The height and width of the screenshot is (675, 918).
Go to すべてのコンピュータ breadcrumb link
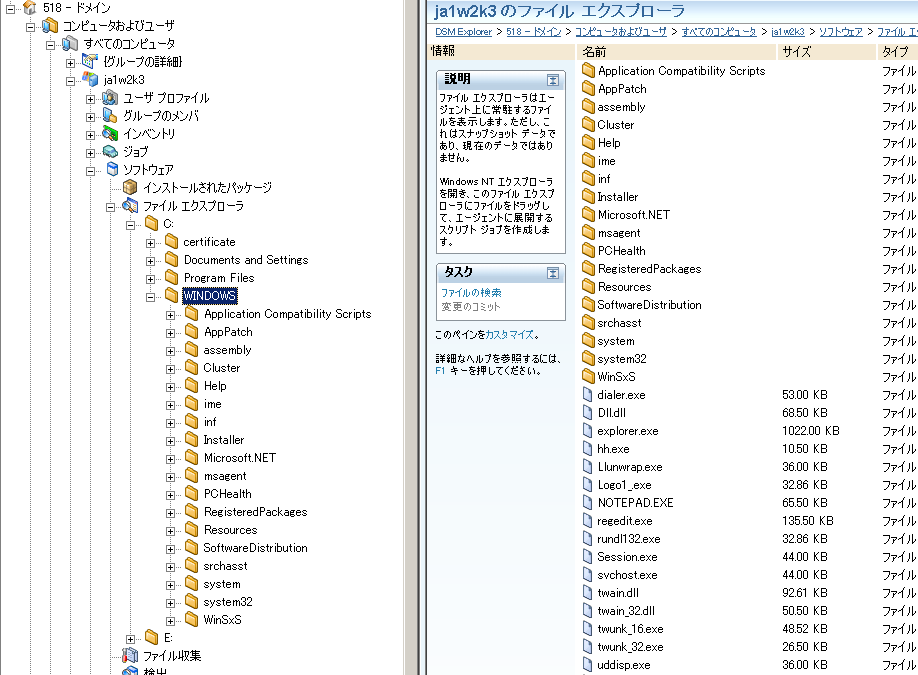(719, 32)
